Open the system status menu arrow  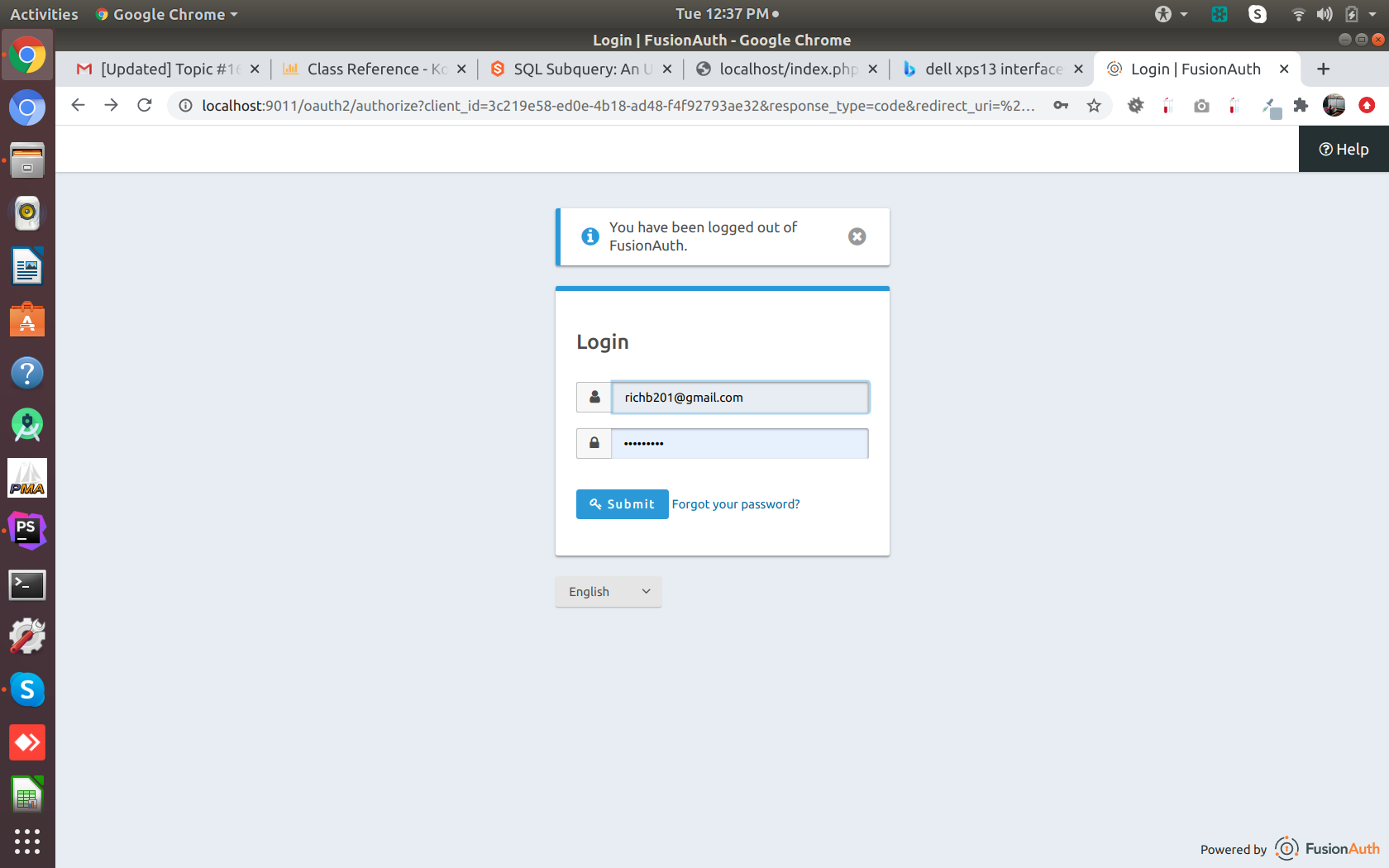1372,14
